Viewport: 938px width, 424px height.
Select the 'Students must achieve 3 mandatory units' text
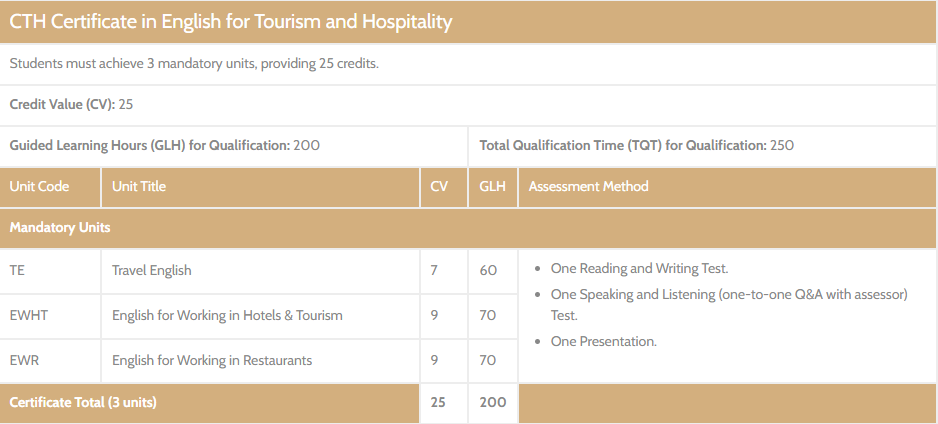point(194,64)
